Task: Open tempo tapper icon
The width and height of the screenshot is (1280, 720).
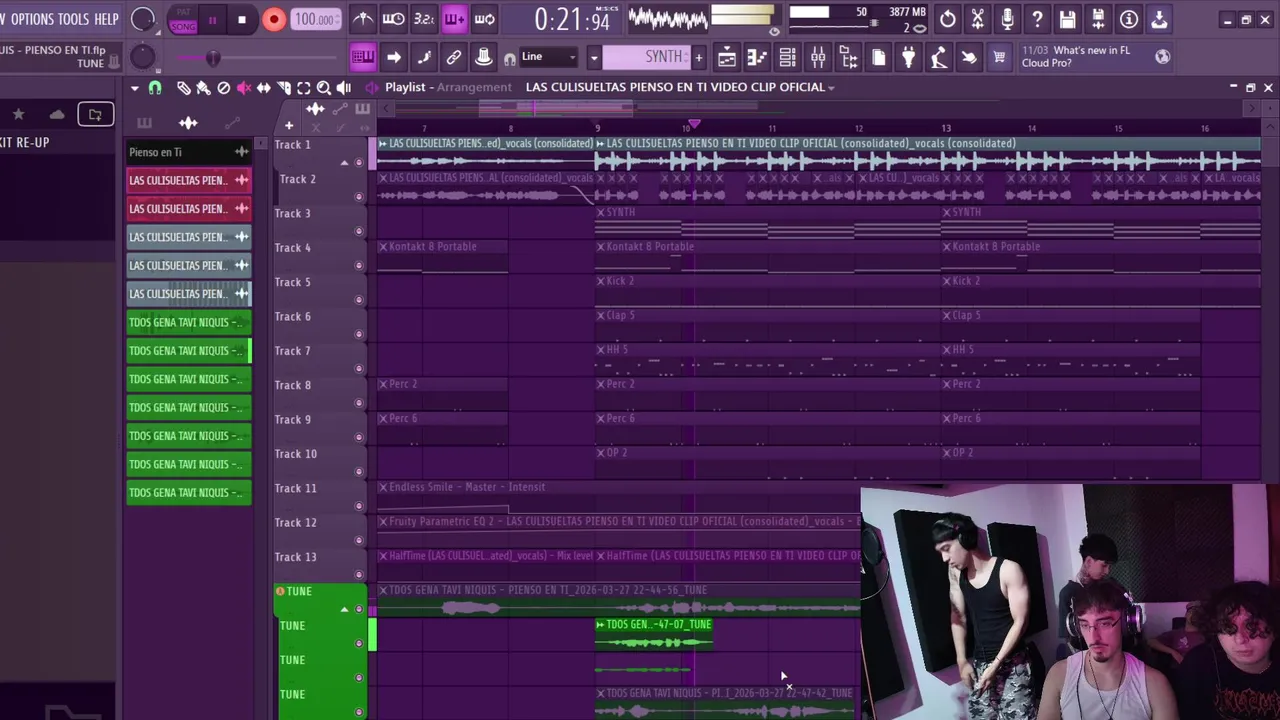Action: pos(938,58)
